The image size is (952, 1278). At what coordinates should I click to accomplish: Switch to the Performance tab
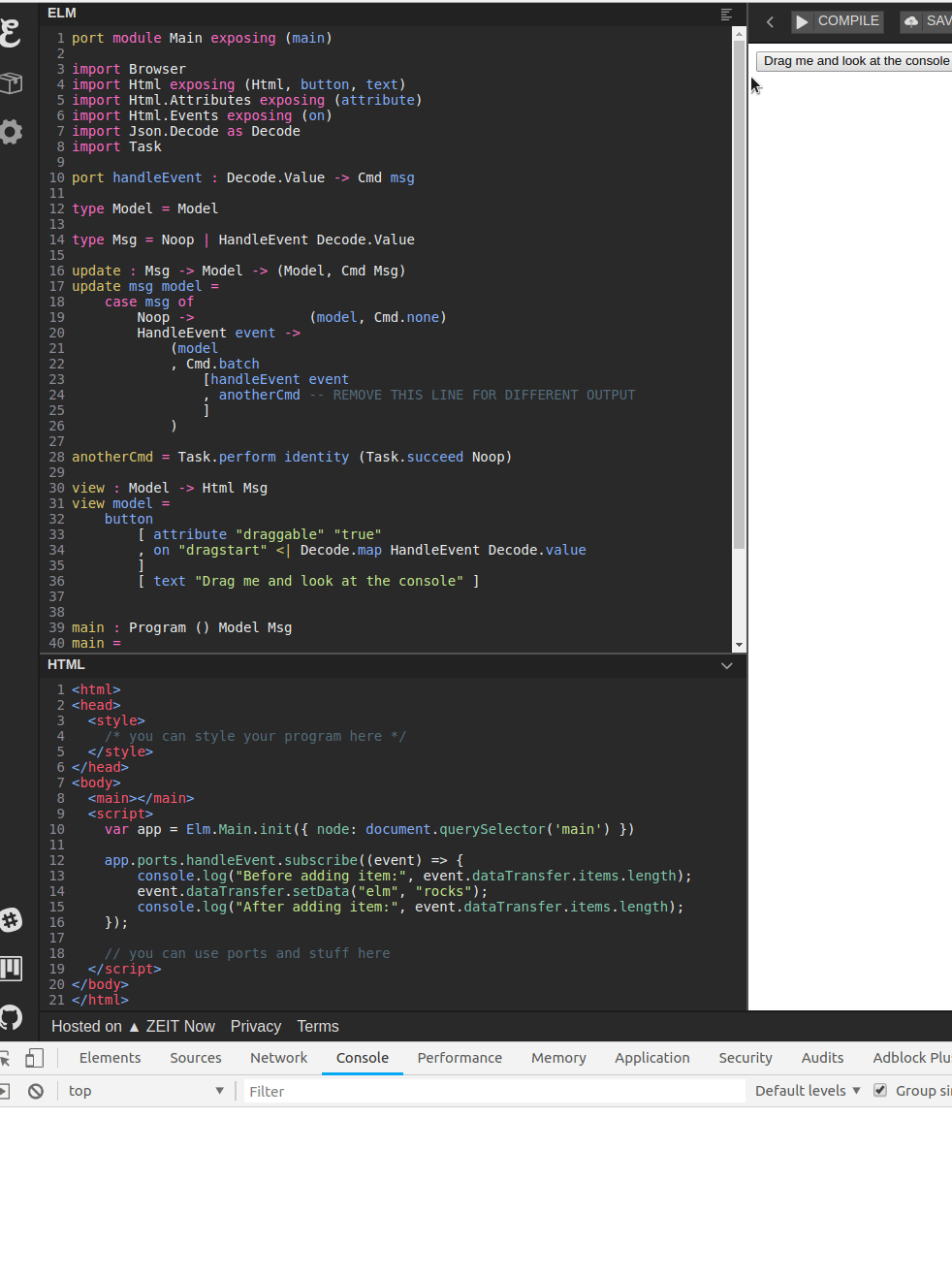(460, 1058)
